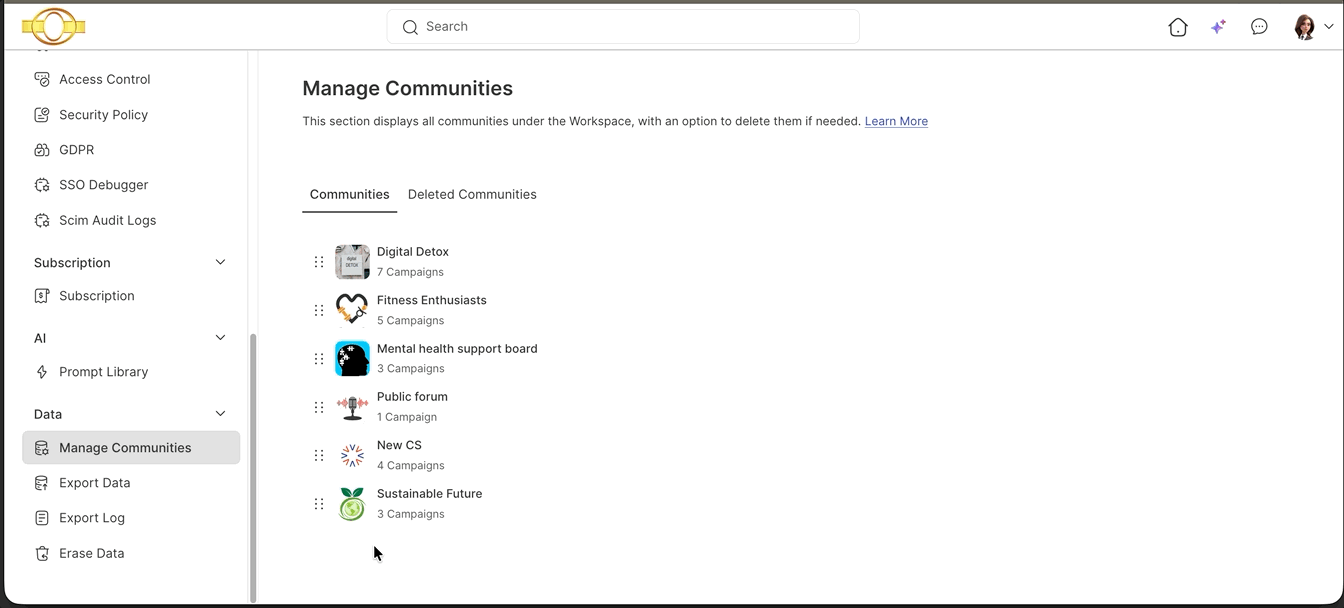Viewport: 1344px width, 608px height.
Task: Click the 1 Campaign count text
Action: point(407,417)
